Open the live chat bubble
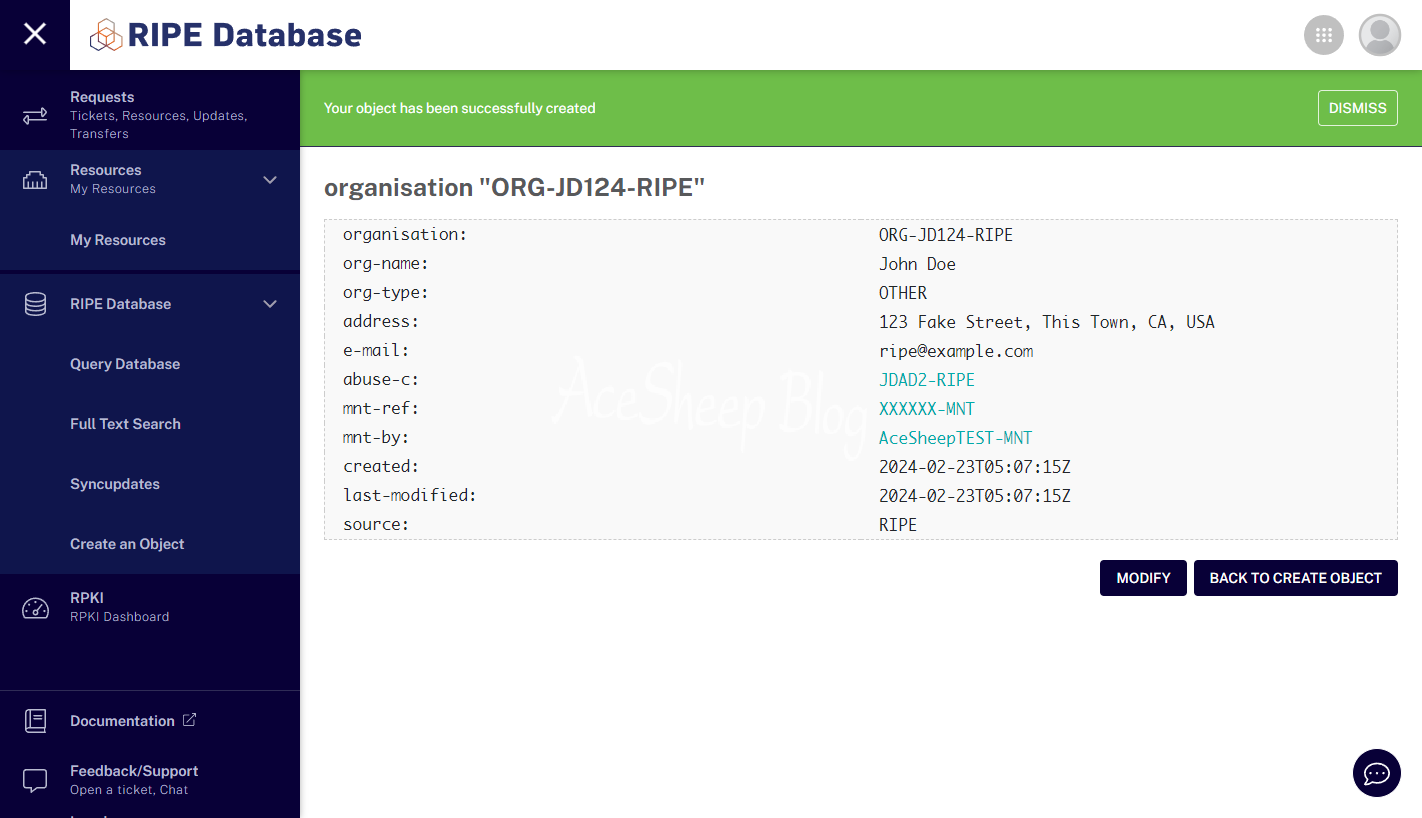The image size is (1422, 818). point(1377,773)
